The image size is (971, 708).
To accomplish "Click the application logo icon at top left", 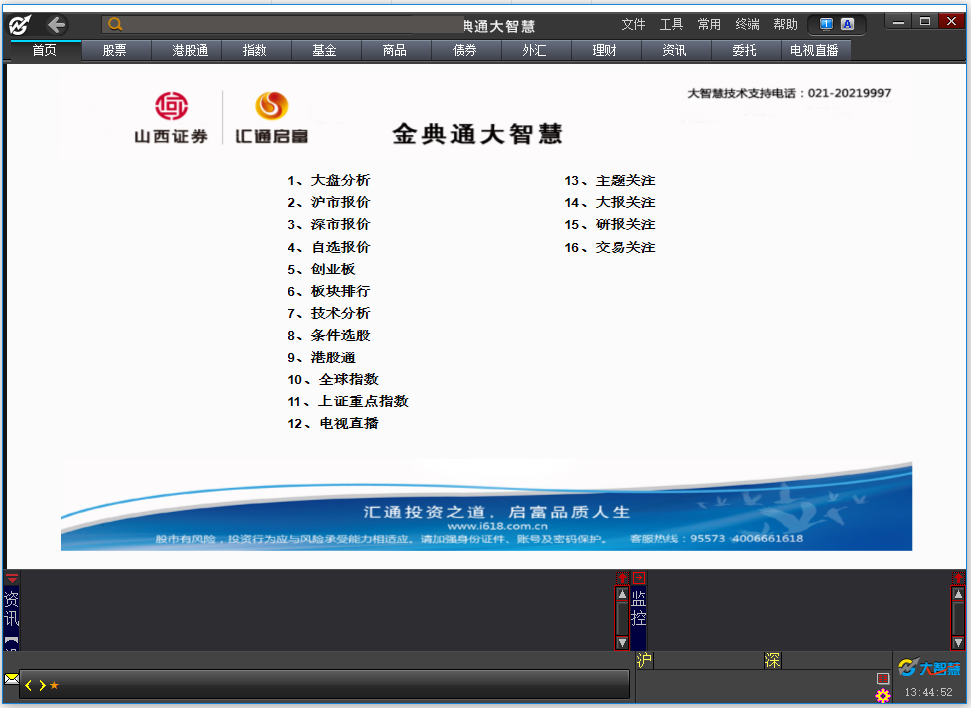I will click(x=20, y=25).
